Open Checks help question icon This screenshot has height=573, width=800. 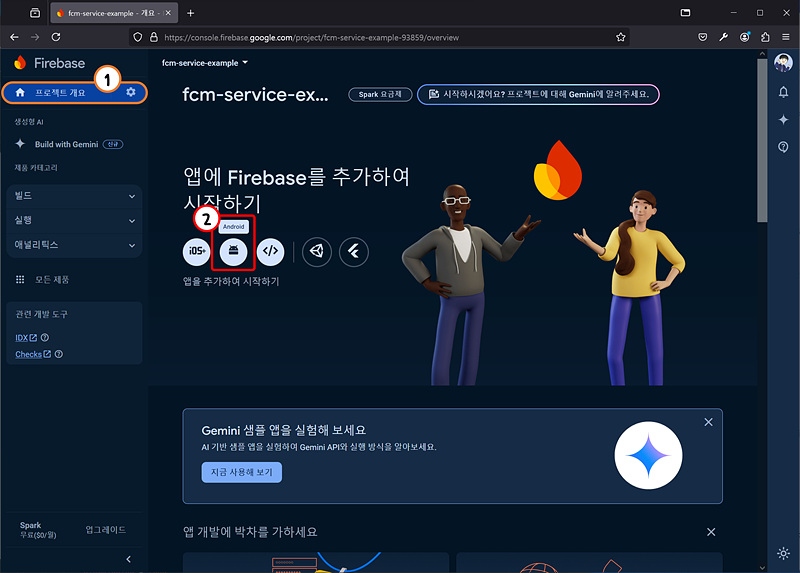tap(59, 354)
